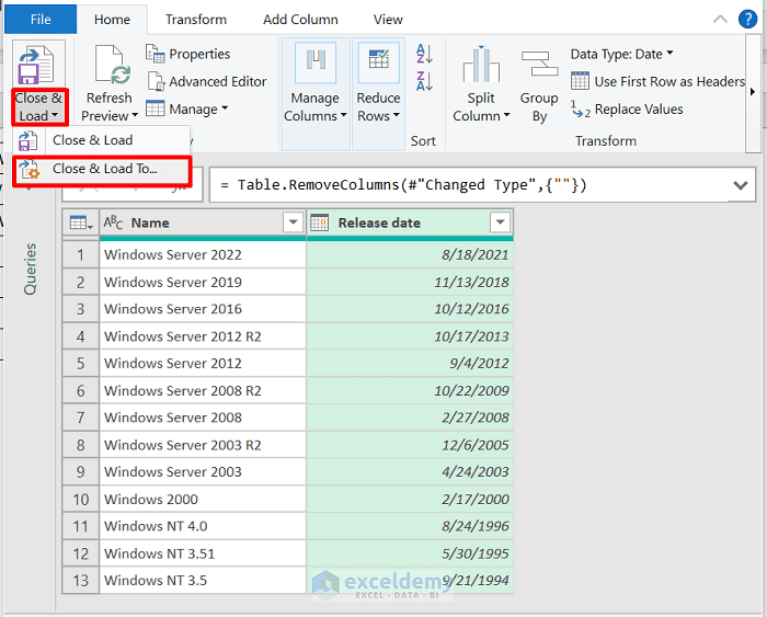Select the date cell 11/13/2018
Image resolution: width=767 pixels, height=617 pixels.
(410, 282)
